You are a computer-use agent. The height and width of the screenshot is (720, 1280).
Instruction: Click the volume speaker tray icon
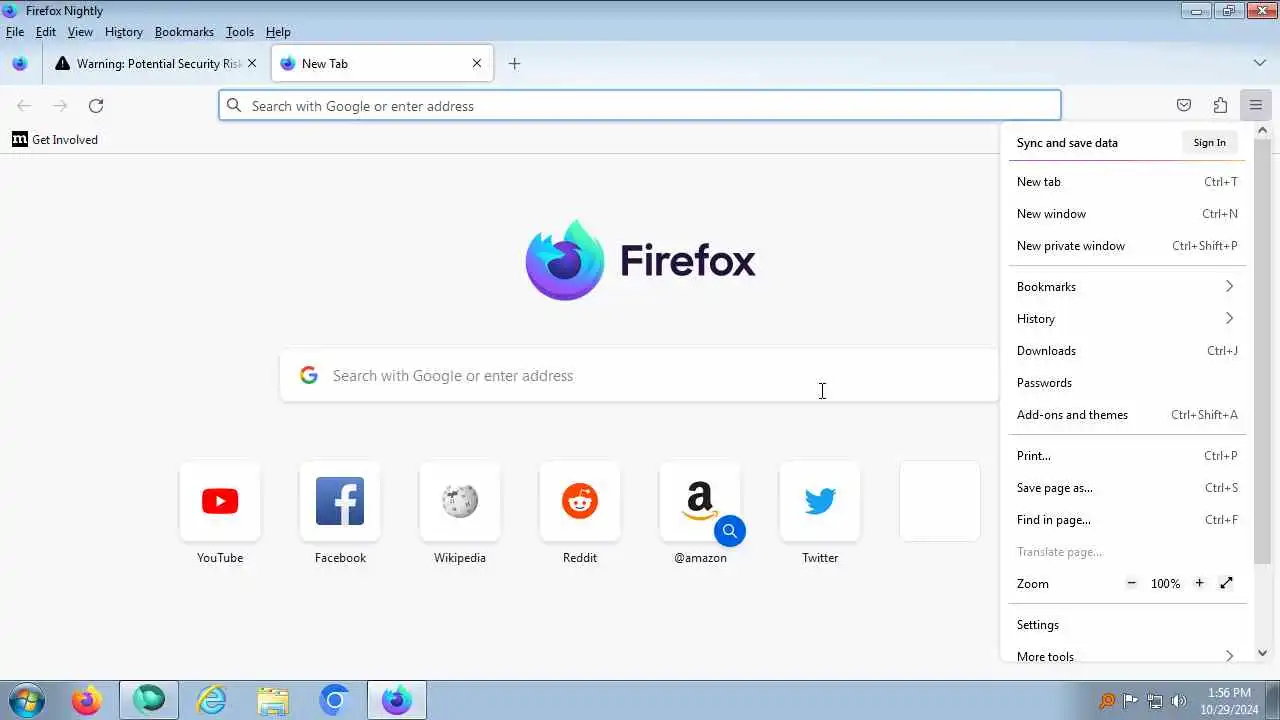click(x=1179, y=701)
